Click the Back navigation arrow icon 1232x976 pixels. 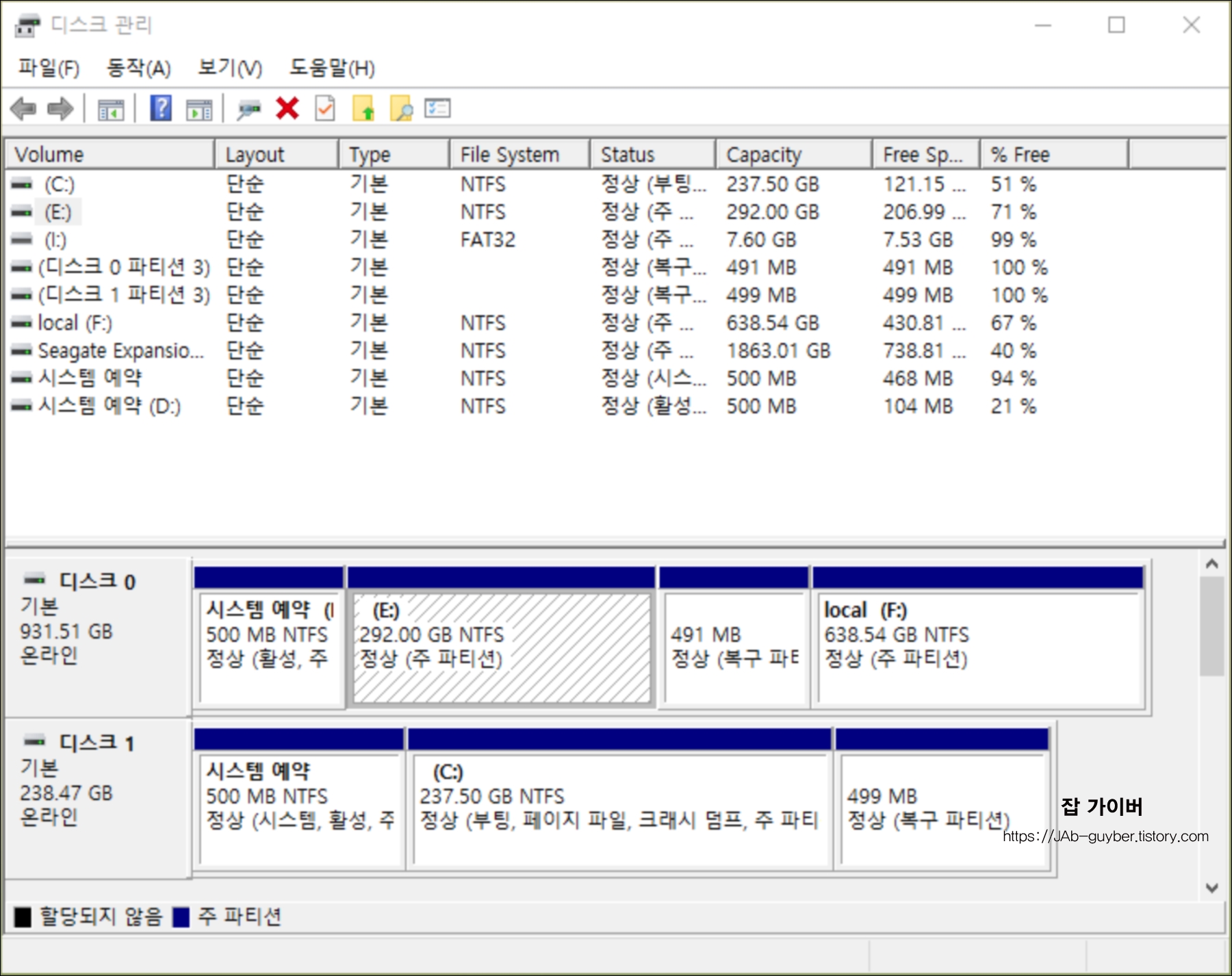tap(24, 108)
